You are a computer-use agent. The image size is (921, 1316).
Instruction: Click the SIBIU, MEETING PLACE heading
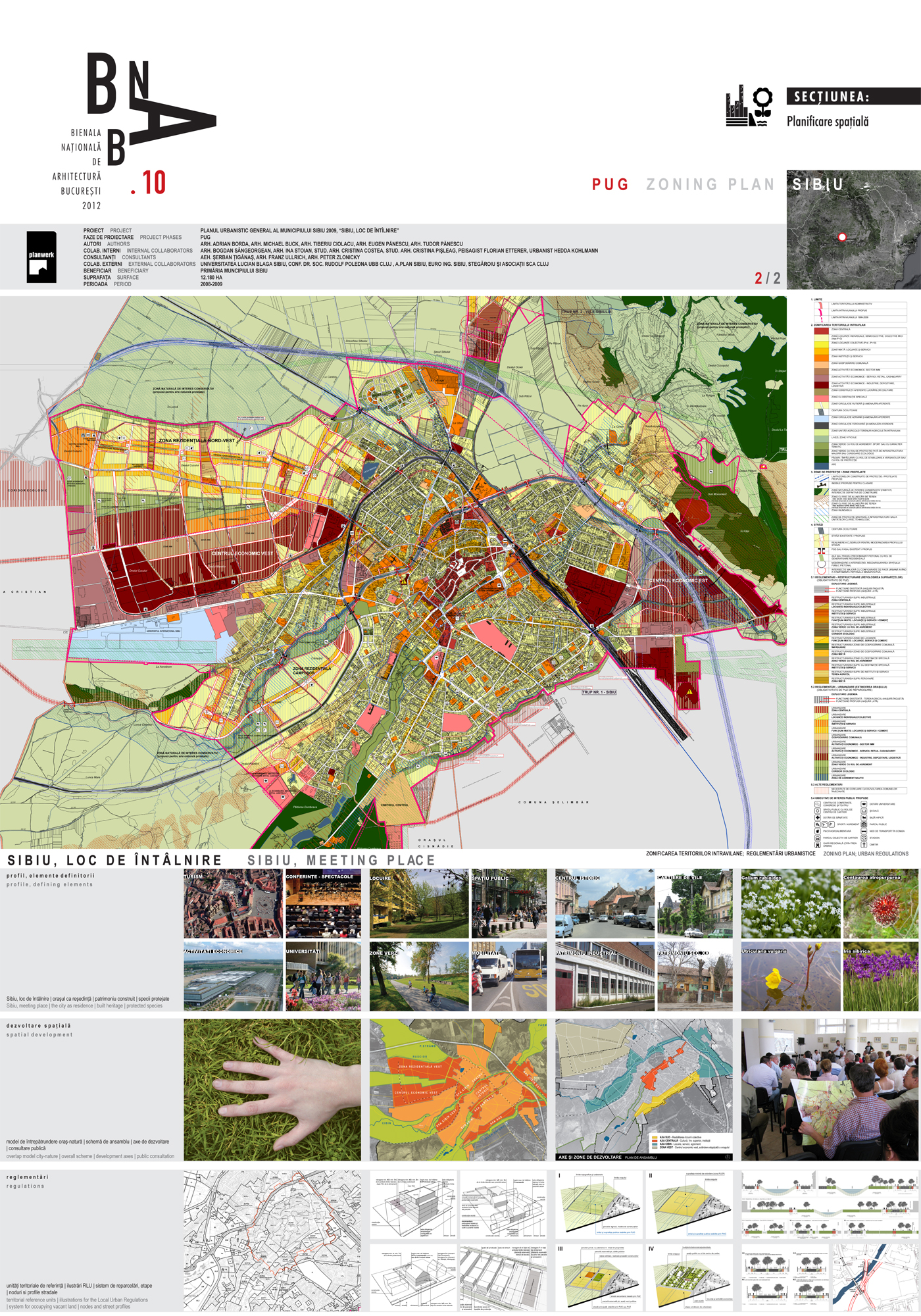(x=341, y=860)
